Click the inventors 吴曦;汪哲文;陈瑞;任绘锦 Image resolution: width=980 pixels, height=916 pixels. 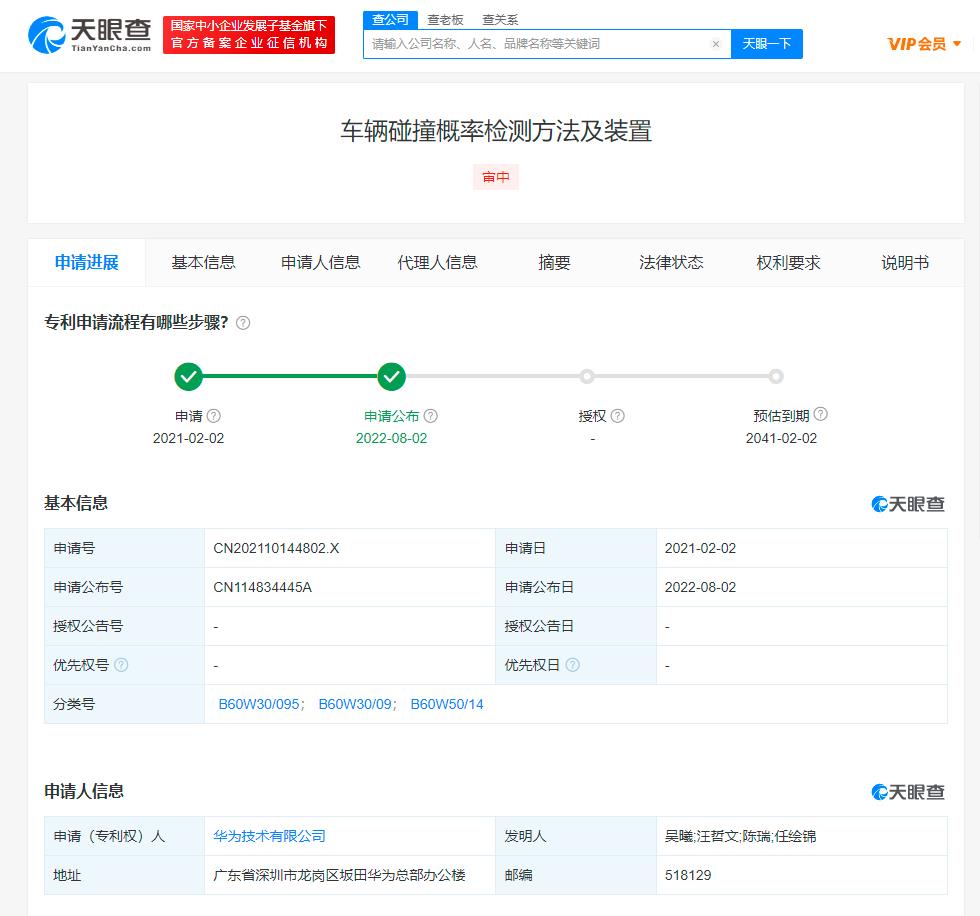click(740, 836)
